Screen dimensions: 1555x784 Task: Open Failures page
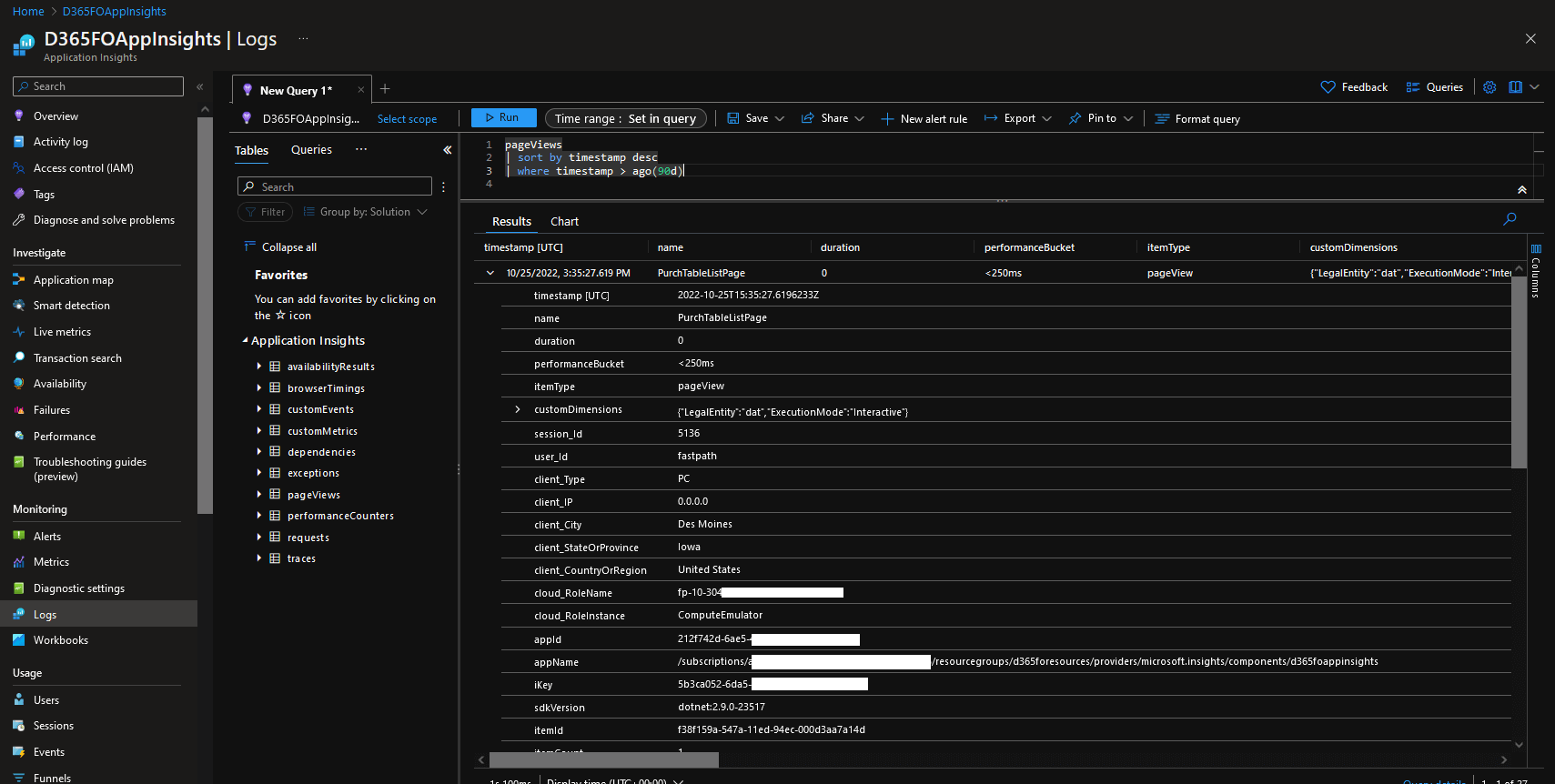(x=51, y=410)
